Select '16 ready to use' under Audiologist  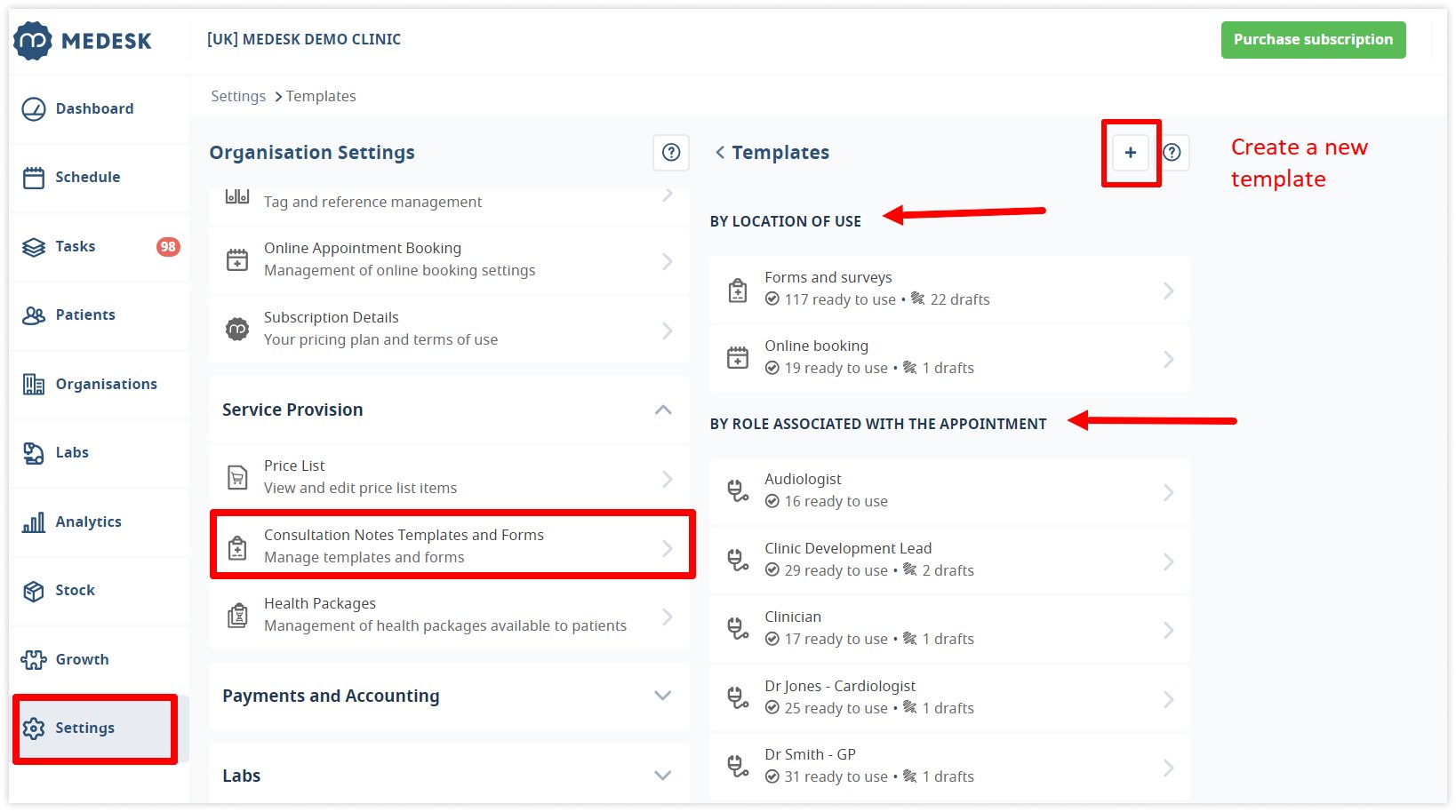coord(836,502)
